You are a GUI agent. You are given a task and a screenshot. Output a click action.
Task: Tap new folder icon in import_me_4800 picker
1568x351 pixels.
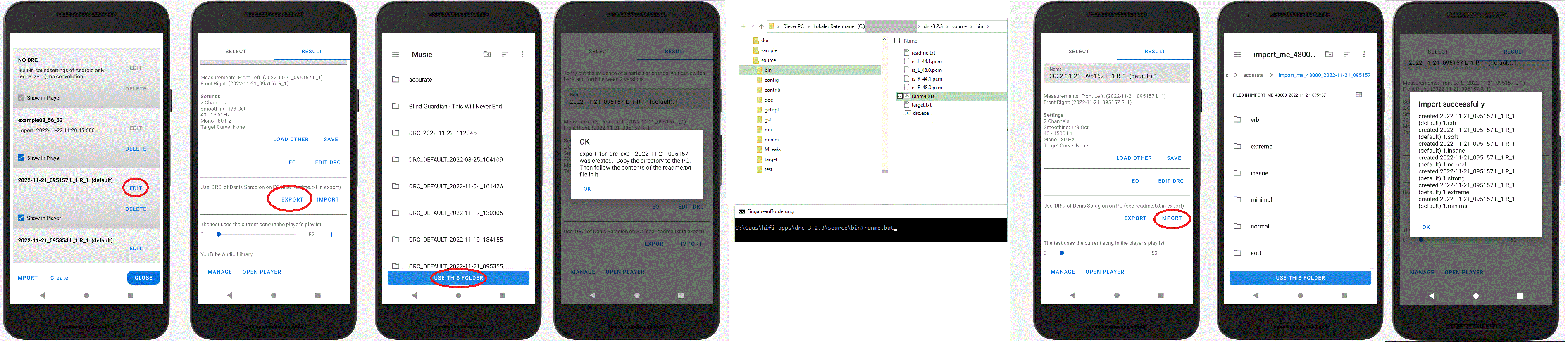1329,55
